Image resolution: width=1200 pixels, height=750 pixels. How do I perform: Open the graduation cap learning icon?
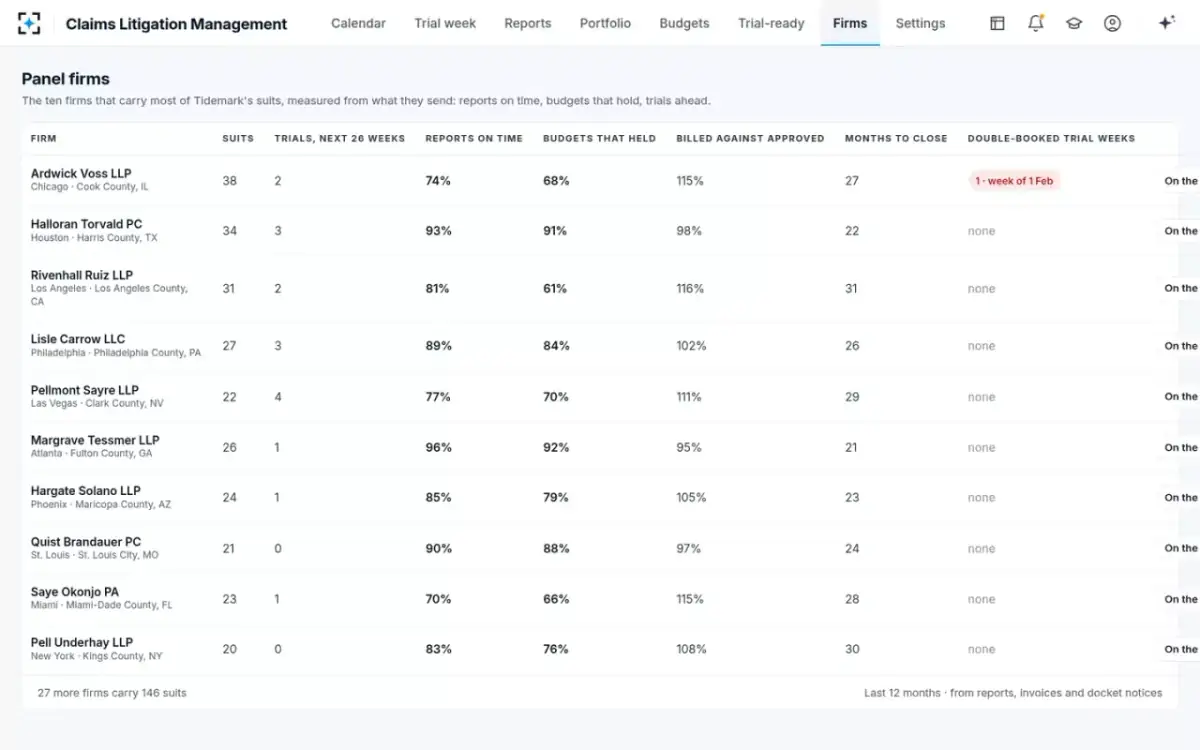(x=1074, y=23)
